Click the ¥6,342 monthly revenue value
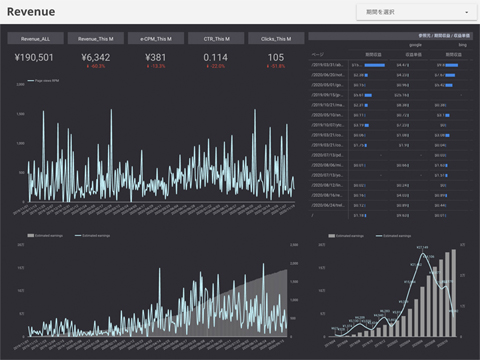This screenshot has width=480, height=360. click(96, 57)
